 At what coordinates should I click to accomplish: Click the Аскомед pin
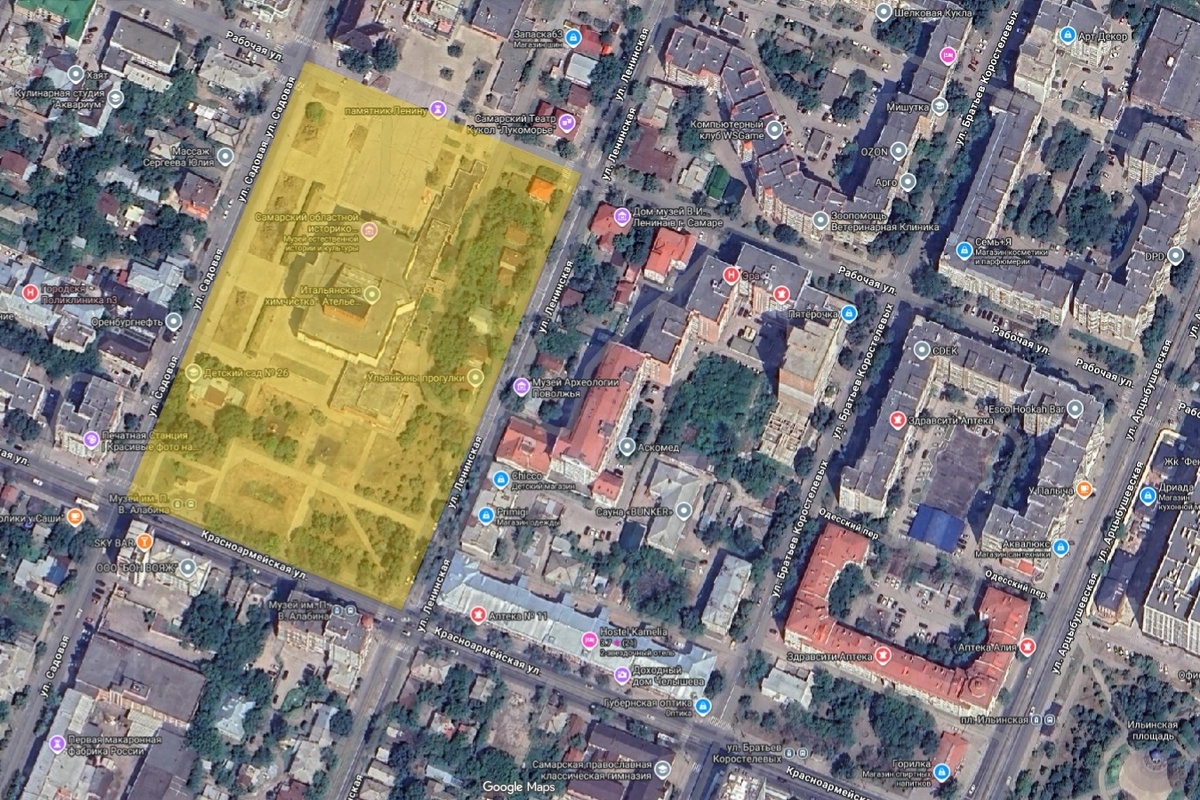[627, 446]
